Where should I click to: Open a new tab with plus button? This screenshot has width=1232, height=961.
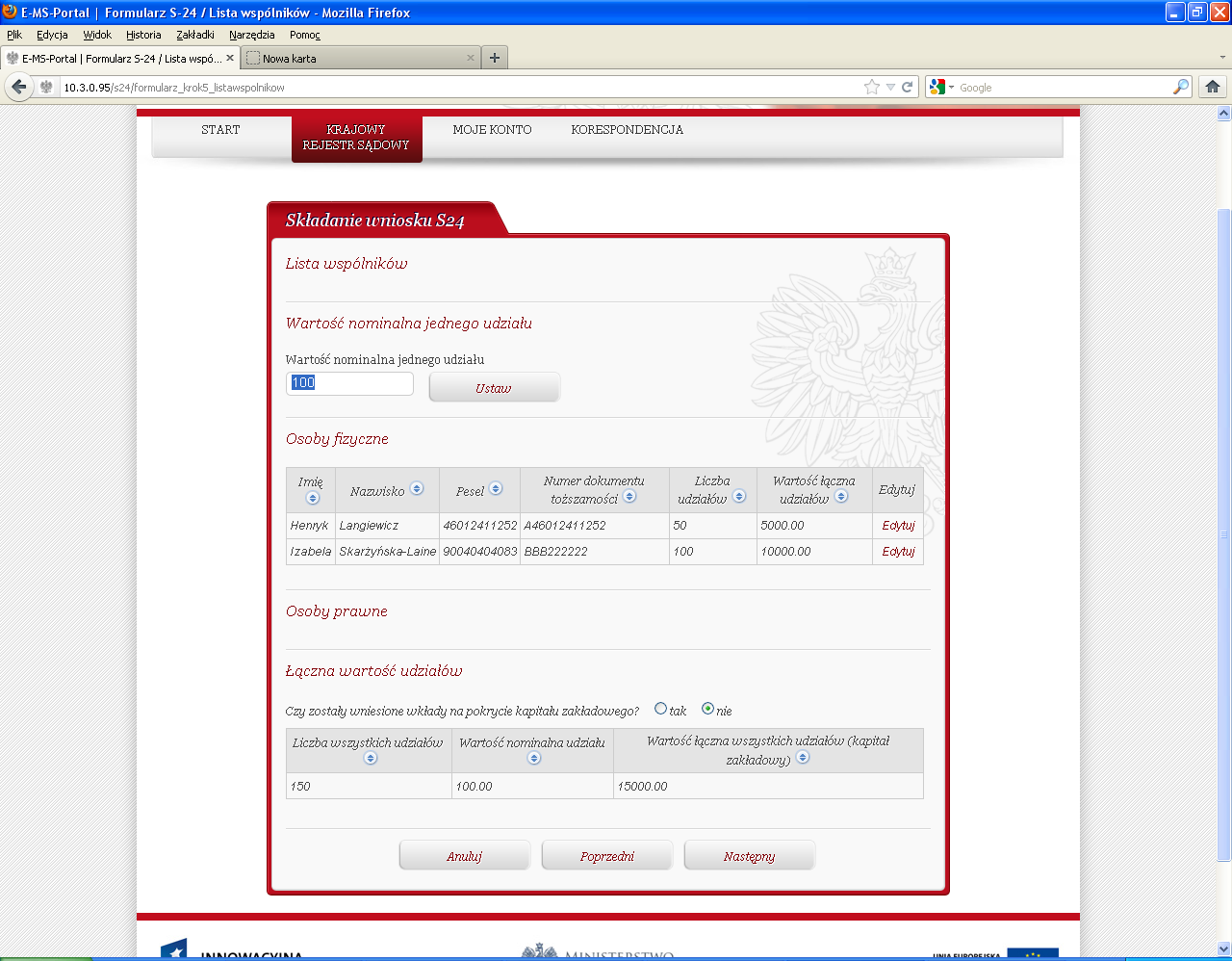tap(495, 58)
